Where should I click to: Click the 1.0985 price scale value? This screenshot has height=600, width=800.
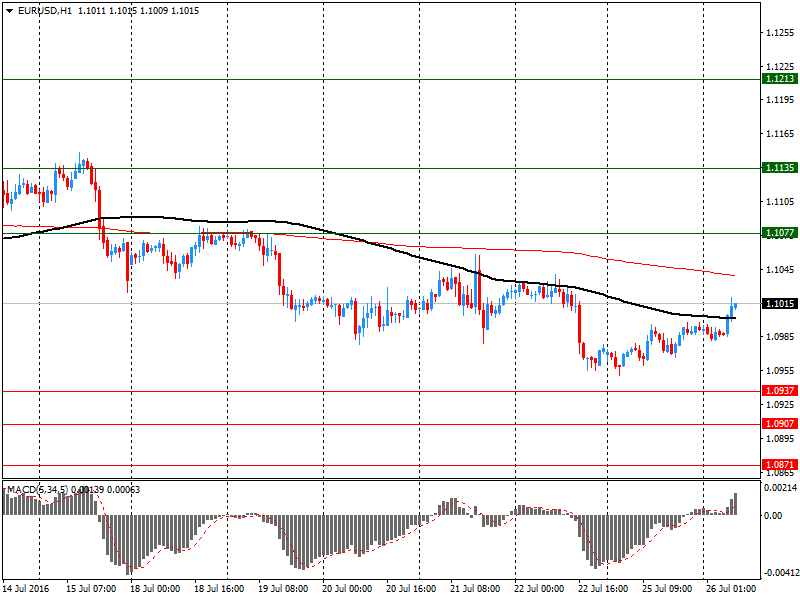tap(780, 336)
